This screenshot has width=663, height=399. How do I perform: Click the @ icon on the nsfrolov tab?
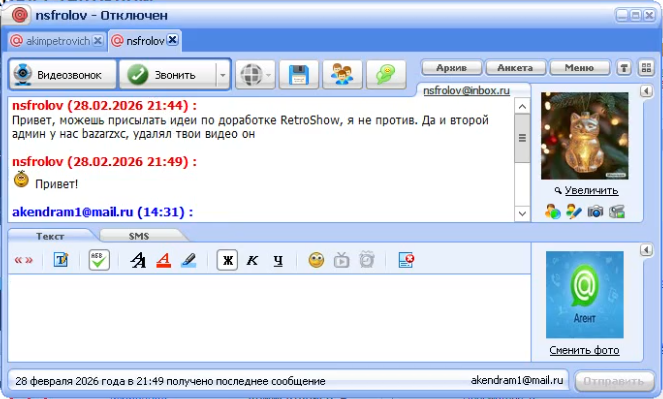tap(117, 41)
